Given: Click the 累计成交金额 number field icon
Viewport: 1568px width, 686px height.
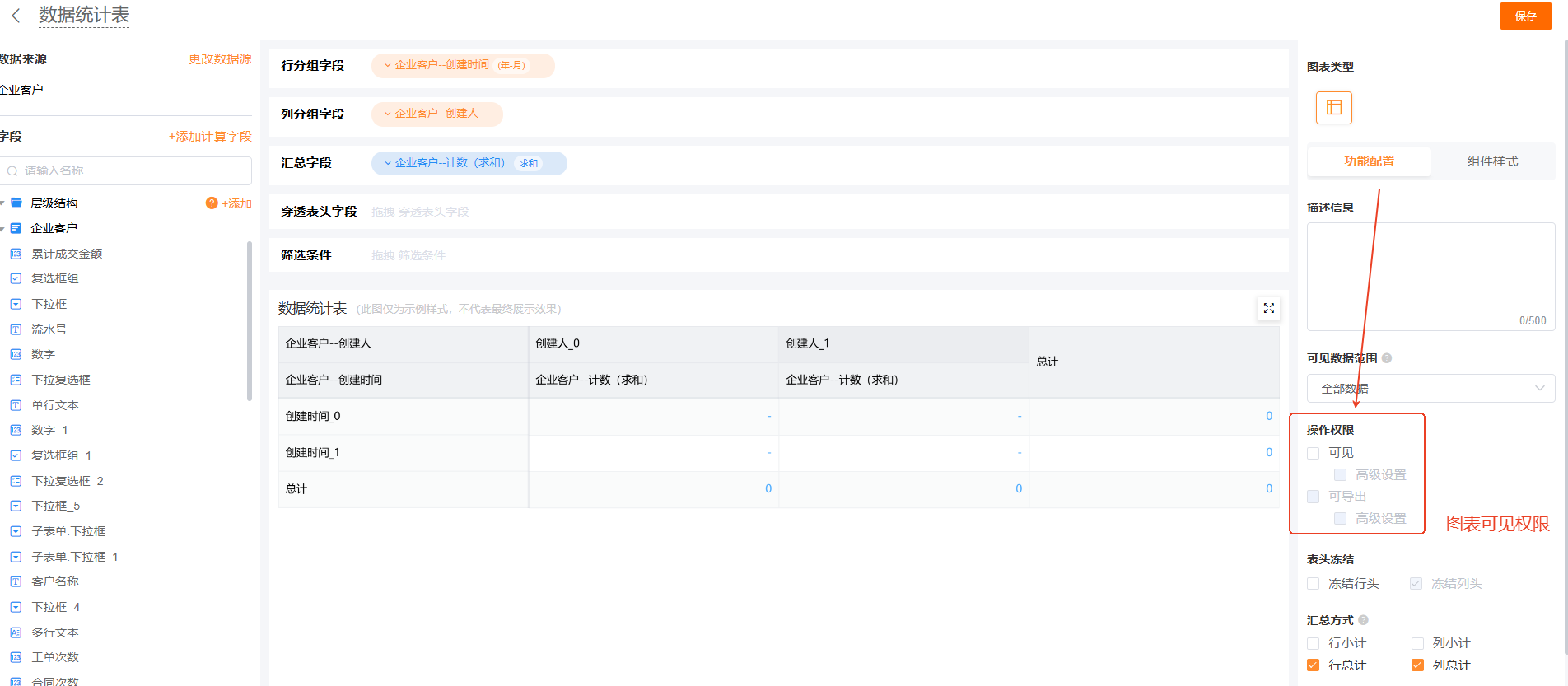Looking at the screenshot, I should coord(16,254).
